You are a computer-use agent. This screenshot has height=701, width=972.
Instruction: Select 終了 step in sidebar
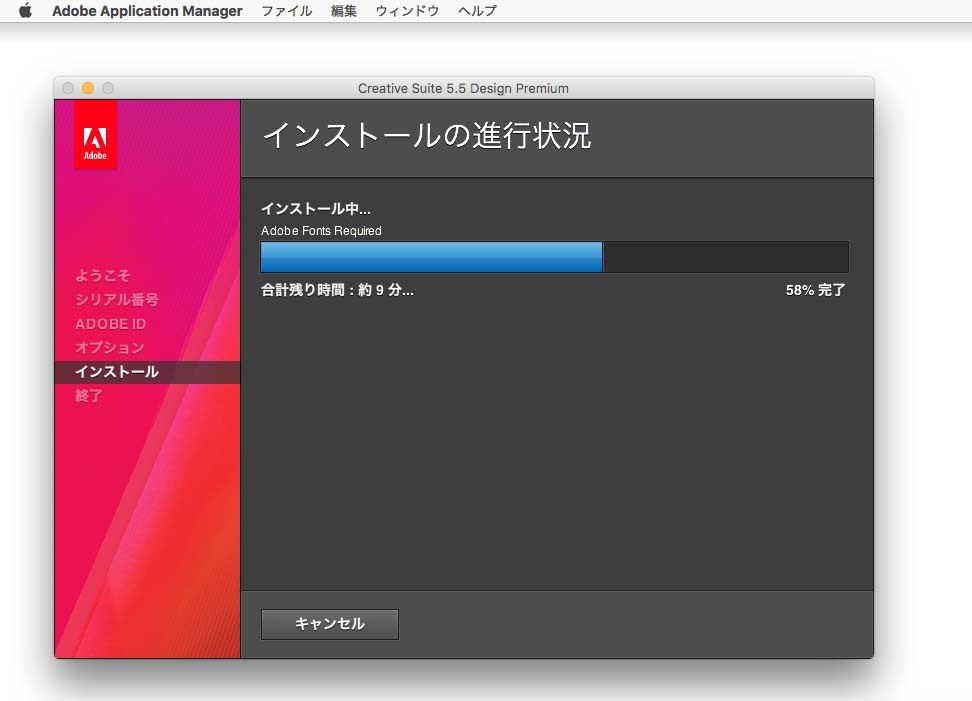89,395
